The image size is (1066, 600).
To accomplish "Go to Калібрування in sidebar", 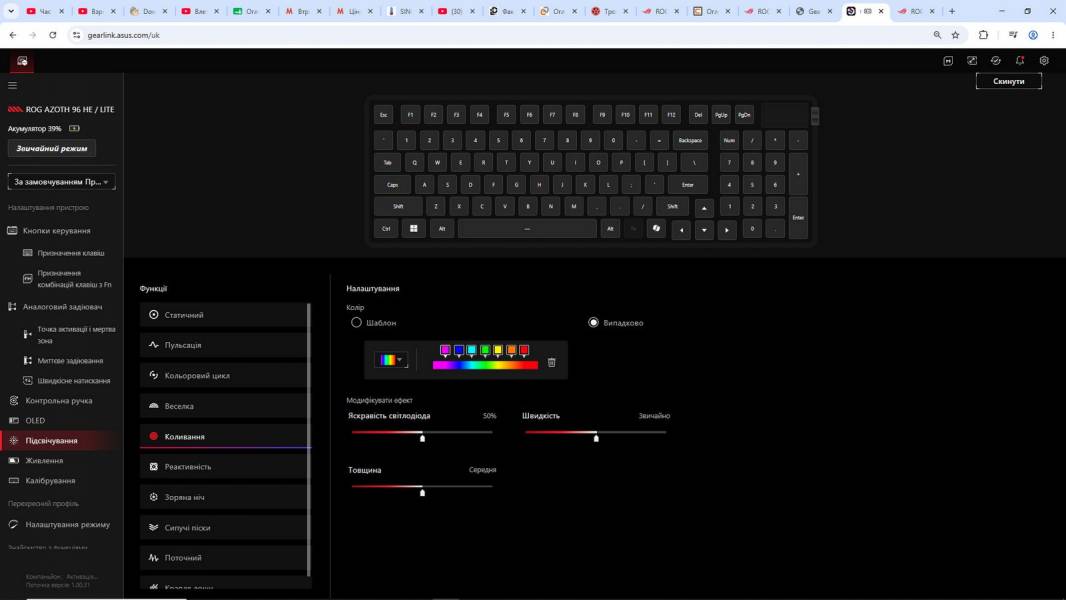I will pos(50,480).
